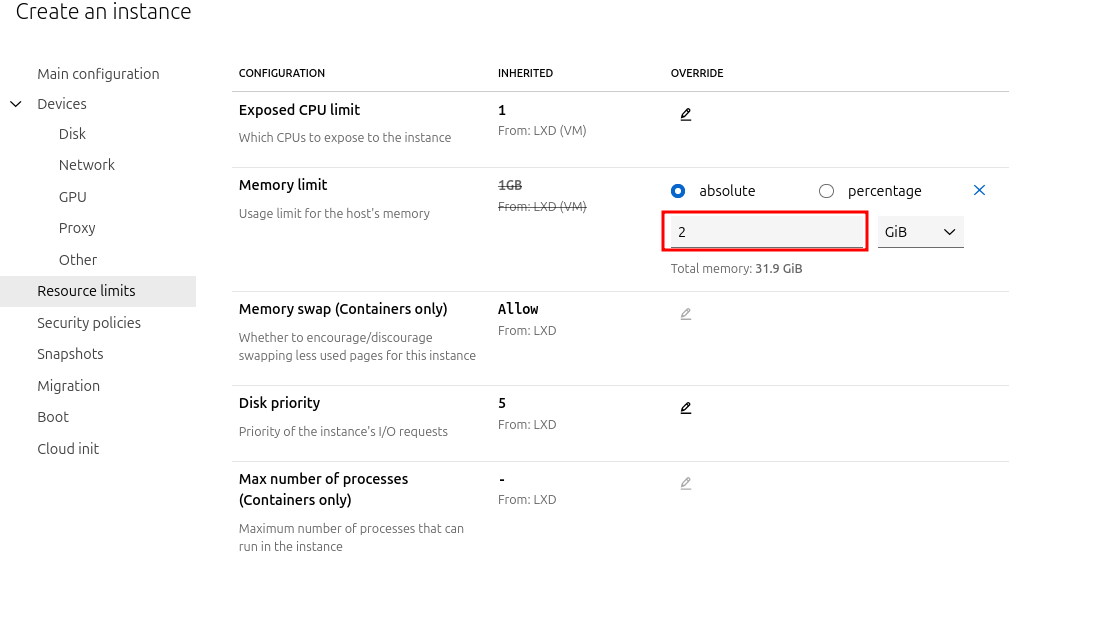
Task: Edit the Disk priority override
Action: 685,408
